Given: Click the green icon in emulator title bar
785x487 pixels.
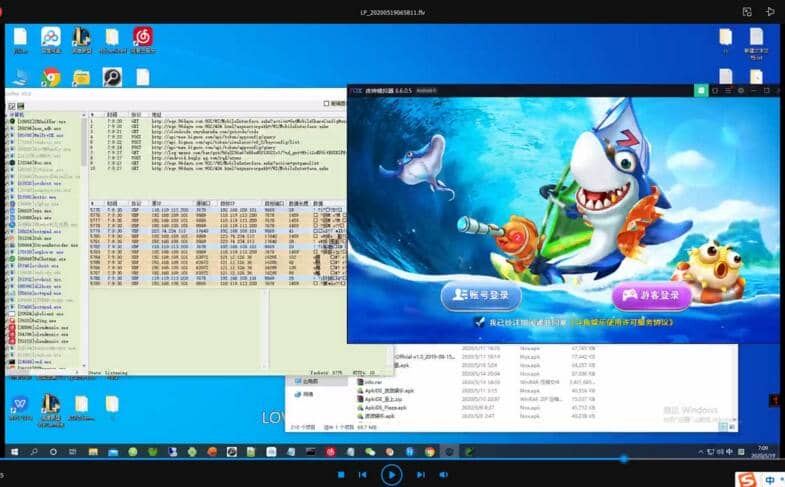Looking at the screenshot, I should point(701,91).
